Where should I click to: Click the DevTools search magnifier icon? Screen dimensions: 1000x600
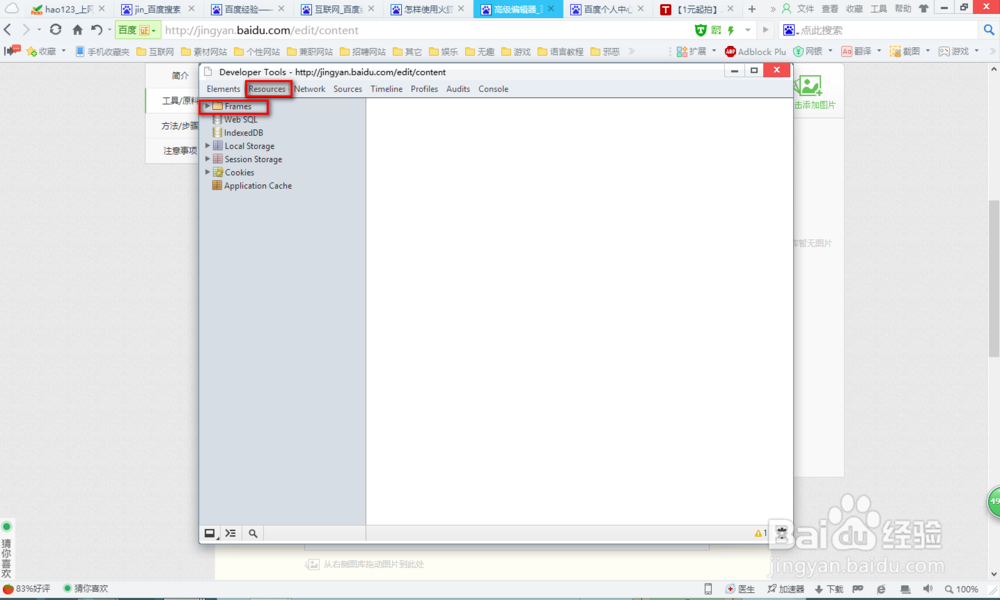253,533
